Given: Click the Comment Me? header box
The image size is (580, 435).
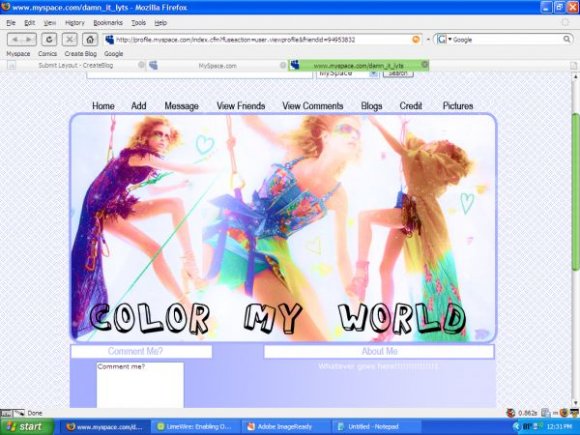Looking at the screenshot, I should click(141, 351).
